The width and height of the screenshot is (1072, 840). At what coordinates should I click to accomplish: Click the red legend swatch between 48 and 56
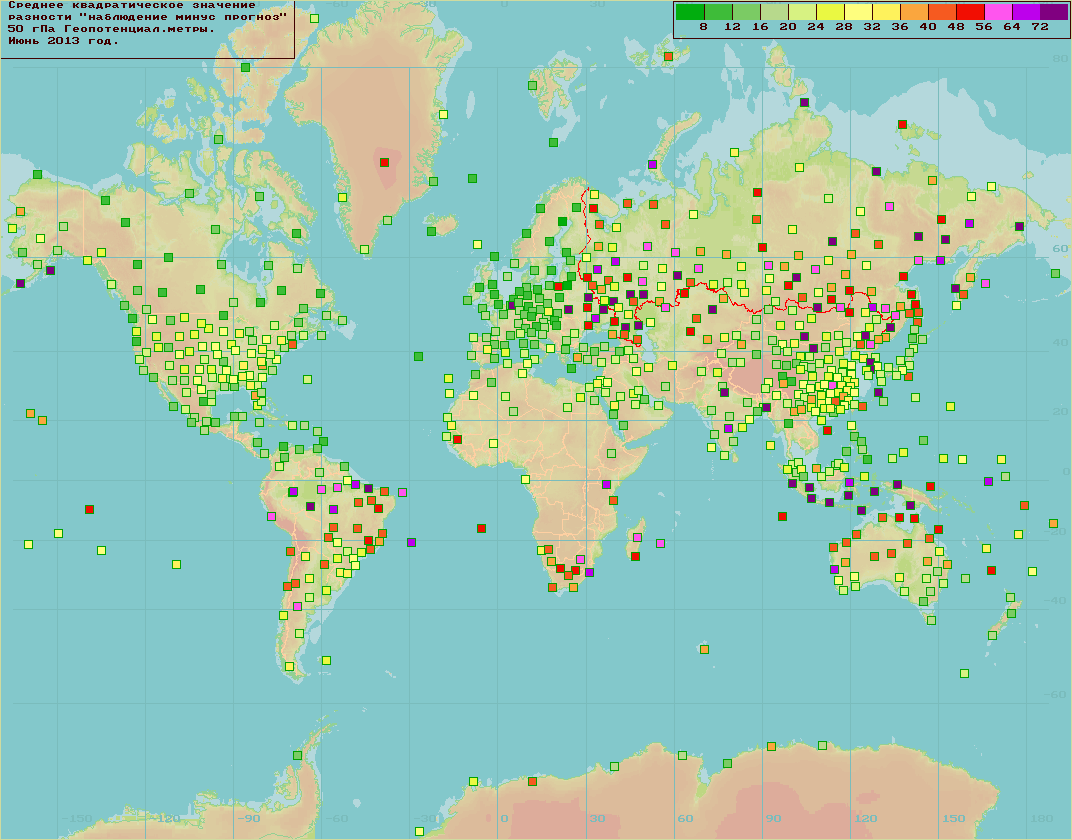pyautogui.click(x=970, y=12)
